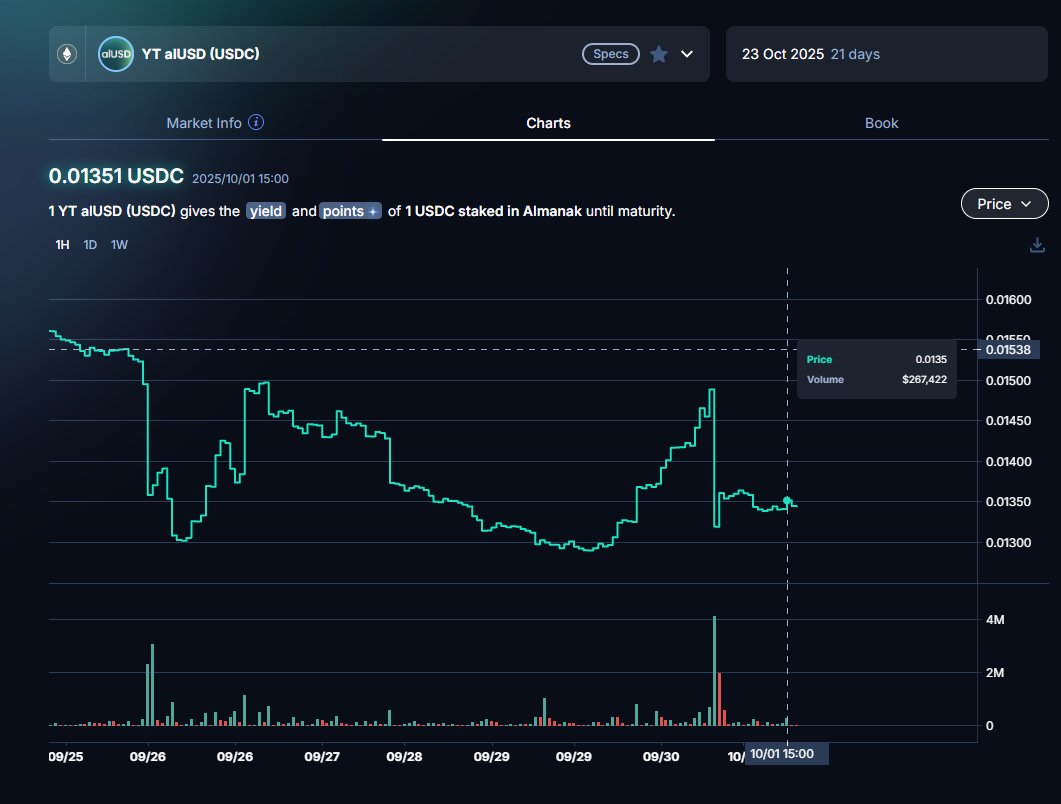Click the alUSD token logo

(x=115, y=54)
